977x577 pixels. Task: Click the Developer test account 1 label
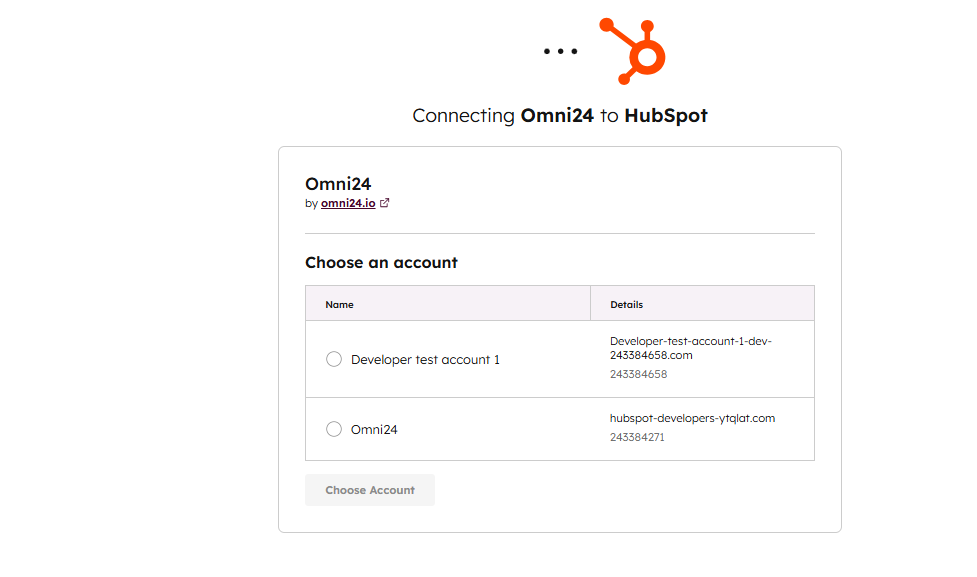(425, 360)
